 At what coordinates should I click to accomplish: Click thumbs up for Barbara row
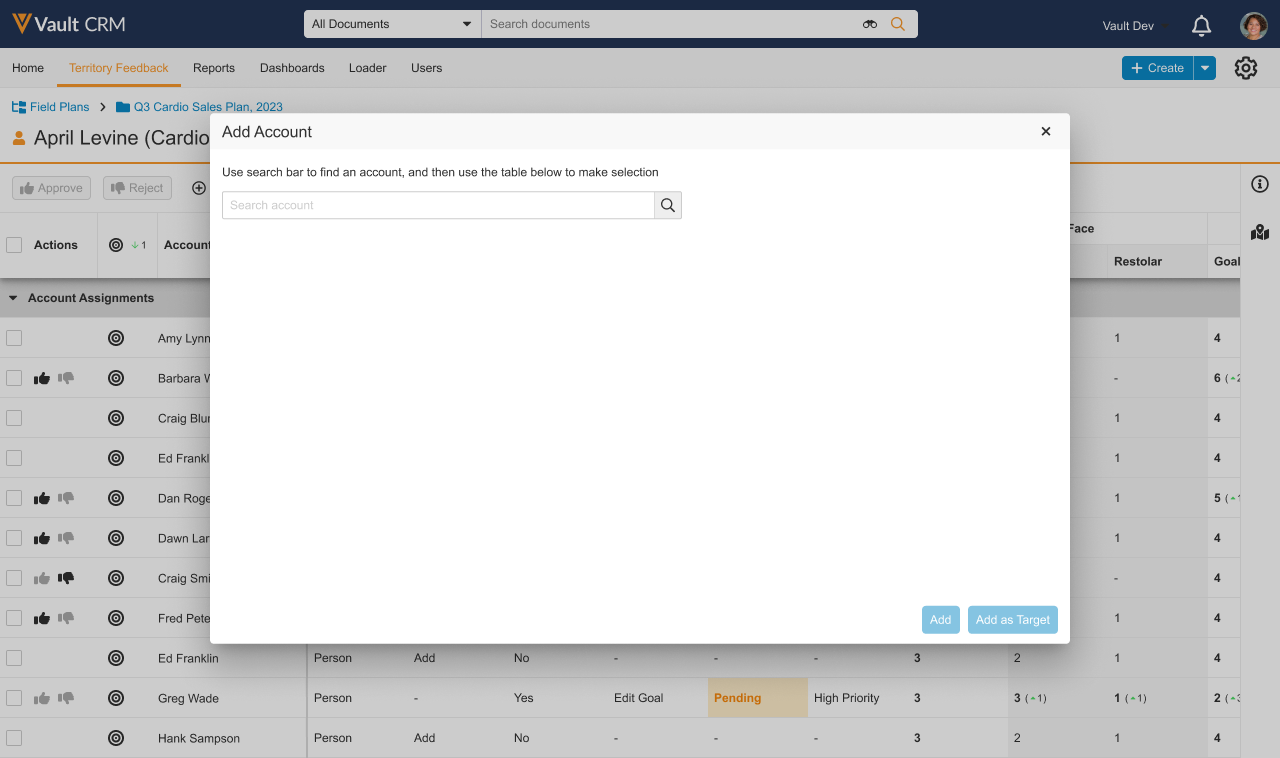click(42, 378)
